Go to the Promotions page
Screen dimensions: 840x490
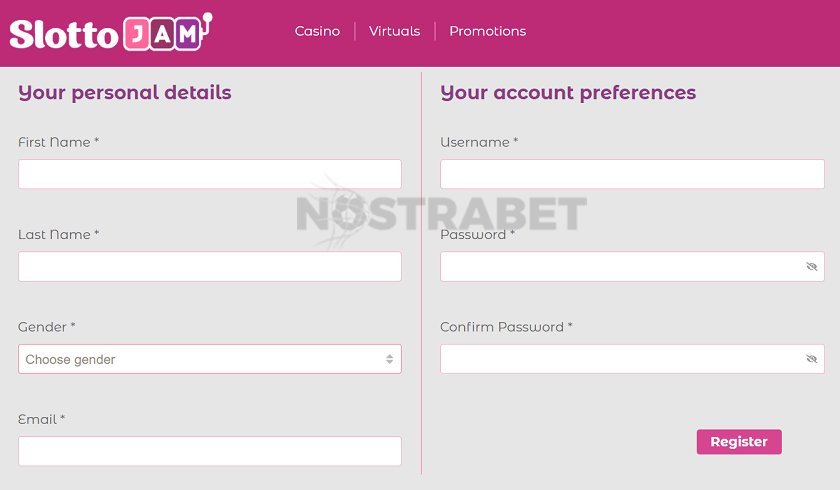(x=488, y=31)
